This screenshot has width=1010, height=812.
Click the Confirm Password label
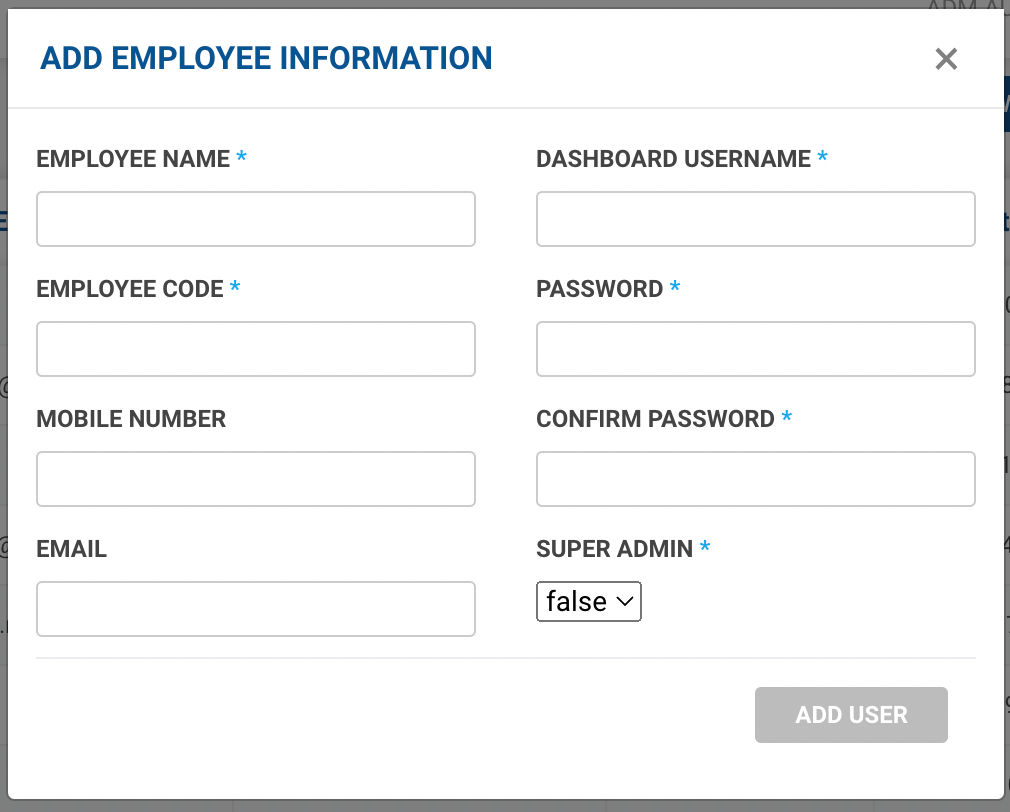655,419
